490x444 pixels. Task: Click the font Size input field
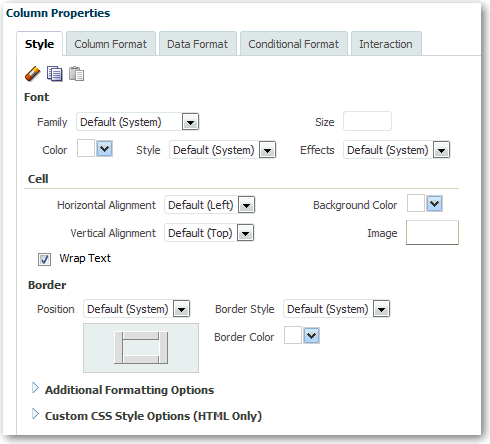tap(367, 121)
